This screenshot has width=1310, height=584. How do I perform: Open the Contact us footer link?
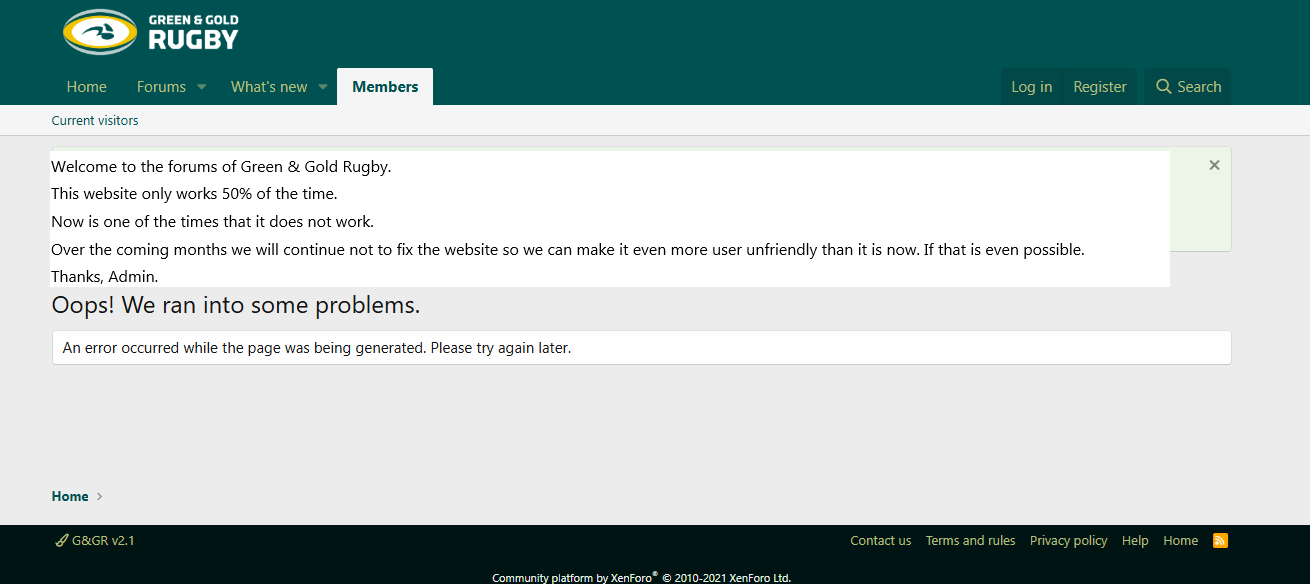880,541
